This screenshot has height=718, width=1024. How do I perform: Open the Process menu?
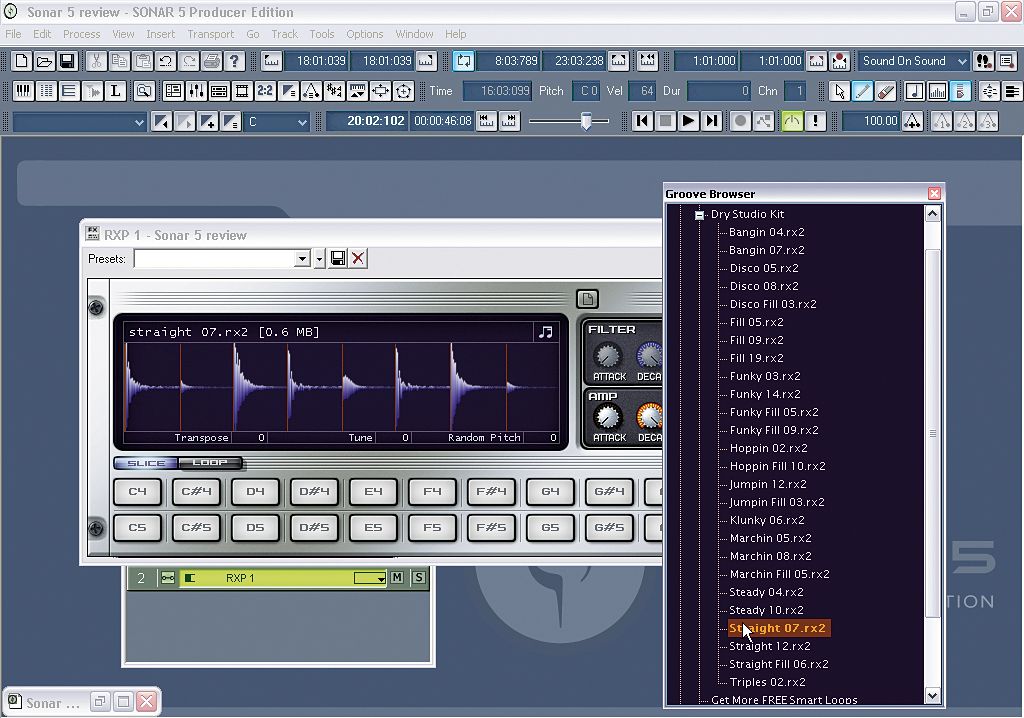coord(82,34)
